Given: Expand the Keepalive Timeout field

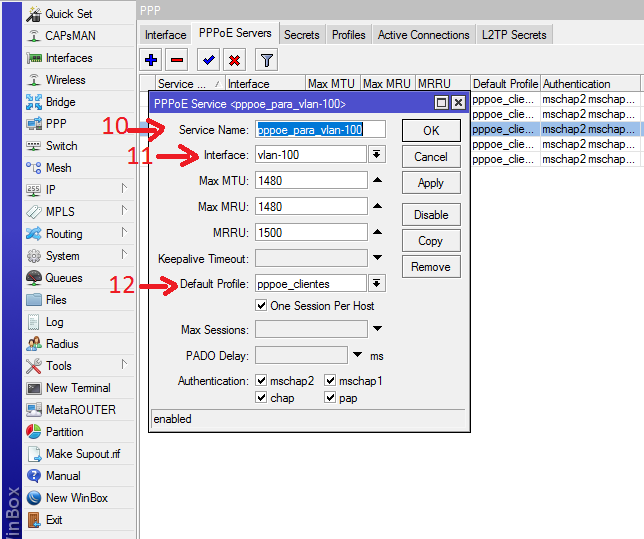Looking at the screenshot, I should pyautogui.click(x=377, y=258).
